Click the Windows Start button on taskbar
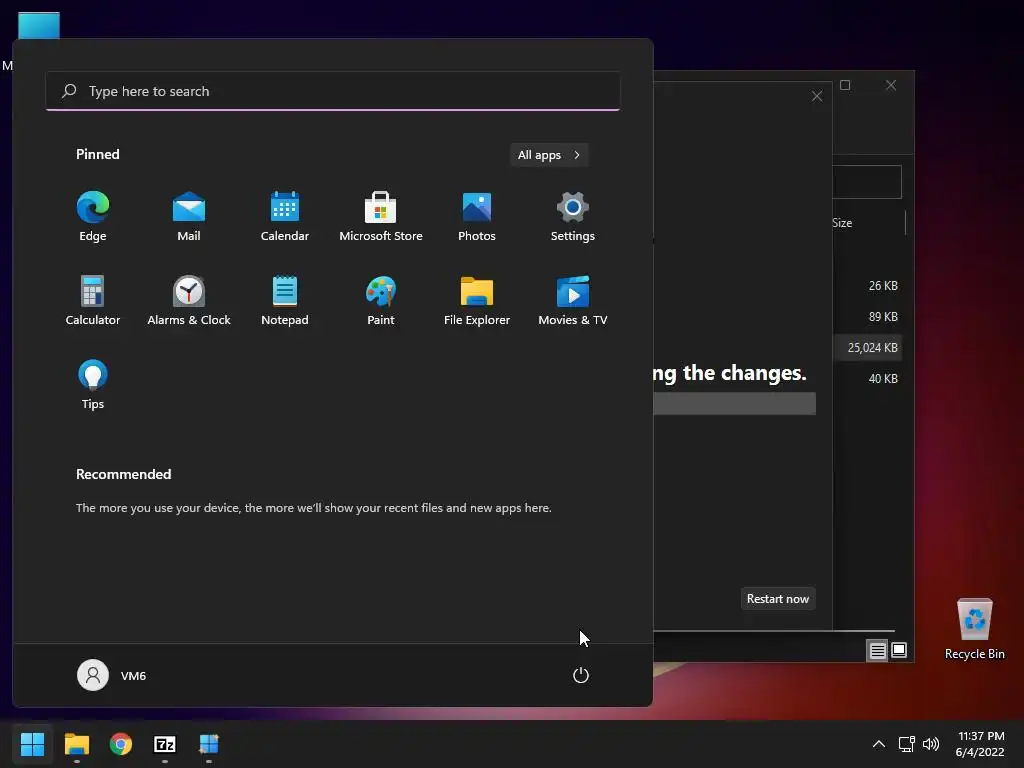This screenshot has width=1024, height=768. point(32,744)
